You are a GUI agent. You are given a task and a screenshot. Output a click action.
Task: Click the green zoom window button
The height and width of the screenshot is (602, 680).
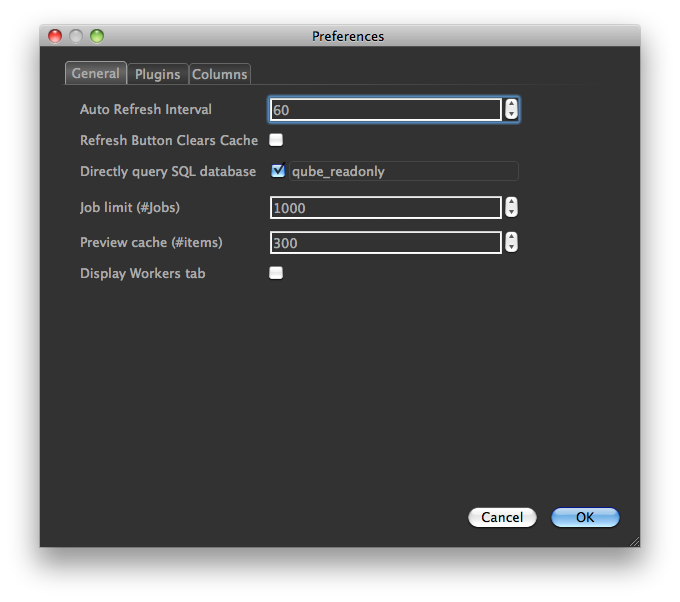[x=97, y=36]
